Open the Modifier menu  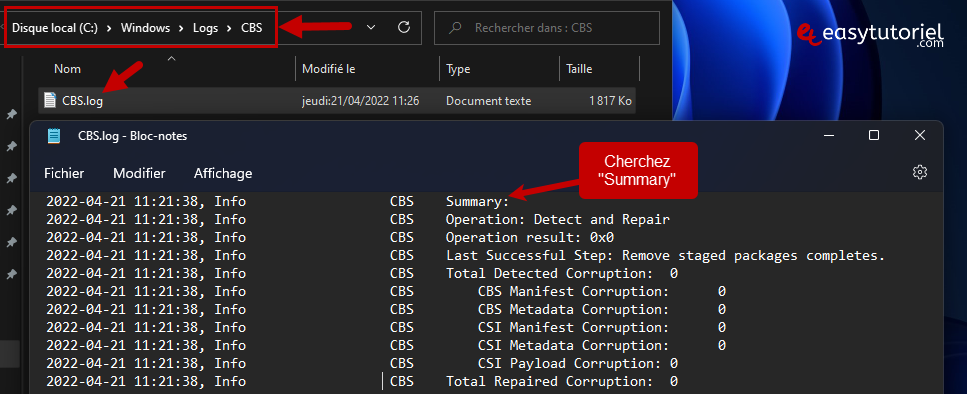coord(139,173)
